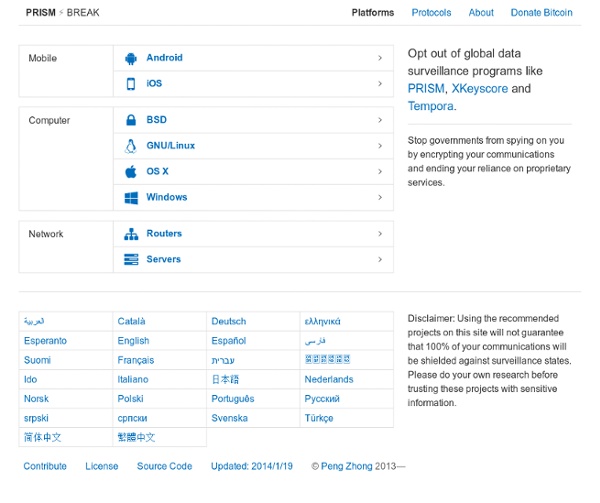600x503 pixels.
Task: Switch language to Esperanto
Action: coord(45,341)
